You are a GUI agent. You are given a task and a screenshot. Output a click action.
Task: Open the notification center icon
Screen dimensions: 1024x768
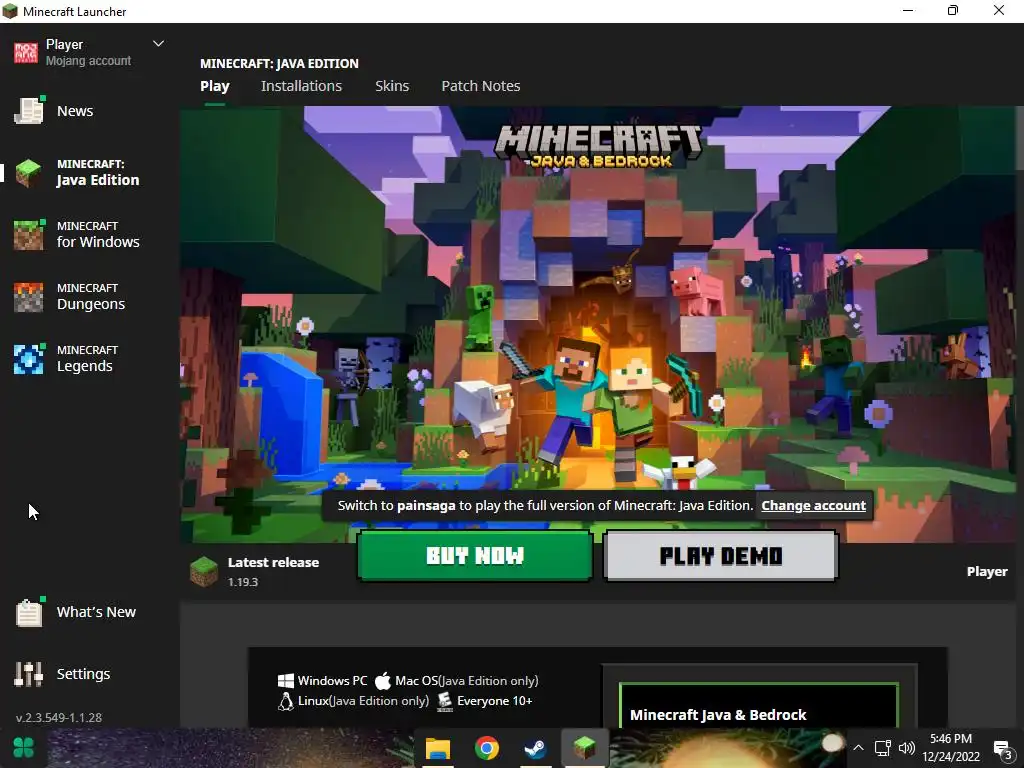click(1002, 749)
